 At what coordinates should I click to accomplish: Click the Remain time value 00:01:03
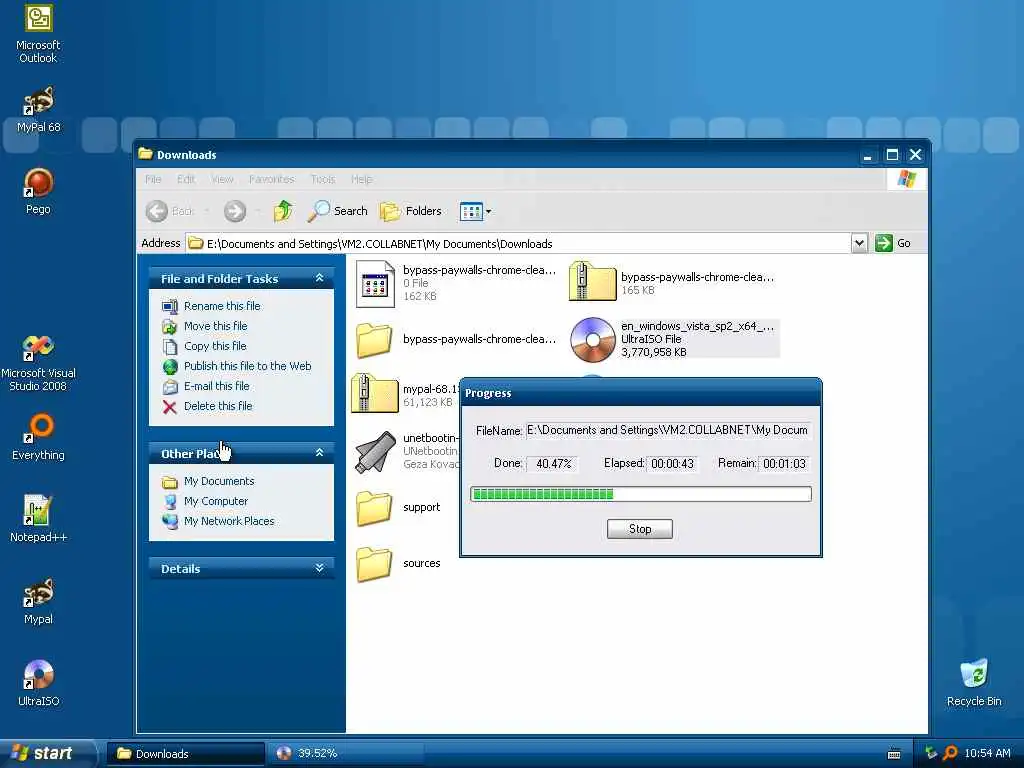[x=784, y=464]
